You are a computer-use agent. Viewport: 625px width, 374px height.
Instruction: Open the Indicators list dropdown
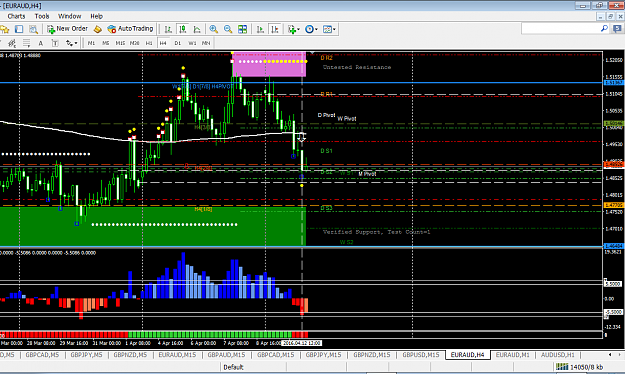click(x=294, y=29)
